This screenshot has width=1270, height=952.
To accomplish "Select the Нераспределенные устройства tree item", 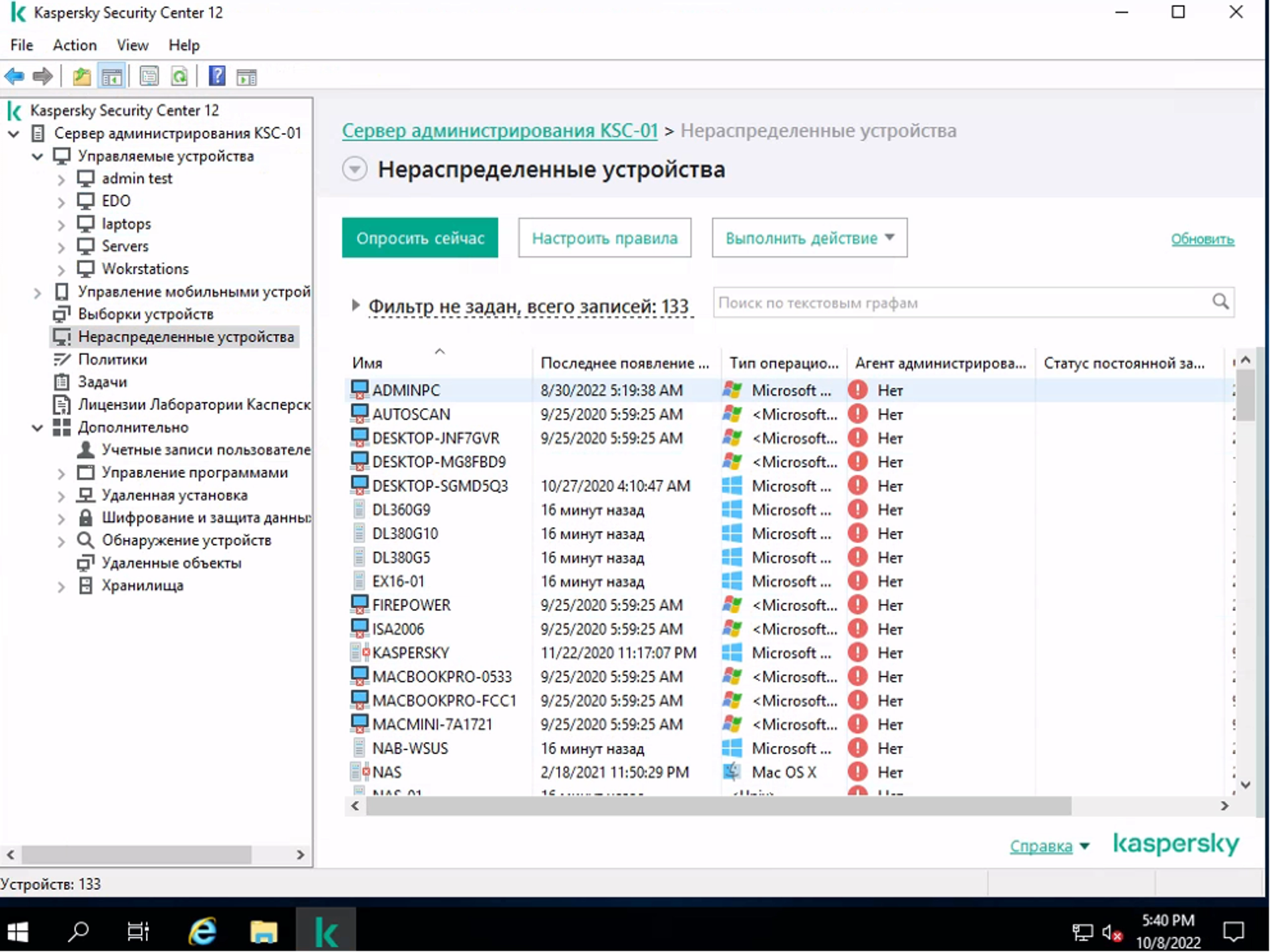I will [175, 337].
